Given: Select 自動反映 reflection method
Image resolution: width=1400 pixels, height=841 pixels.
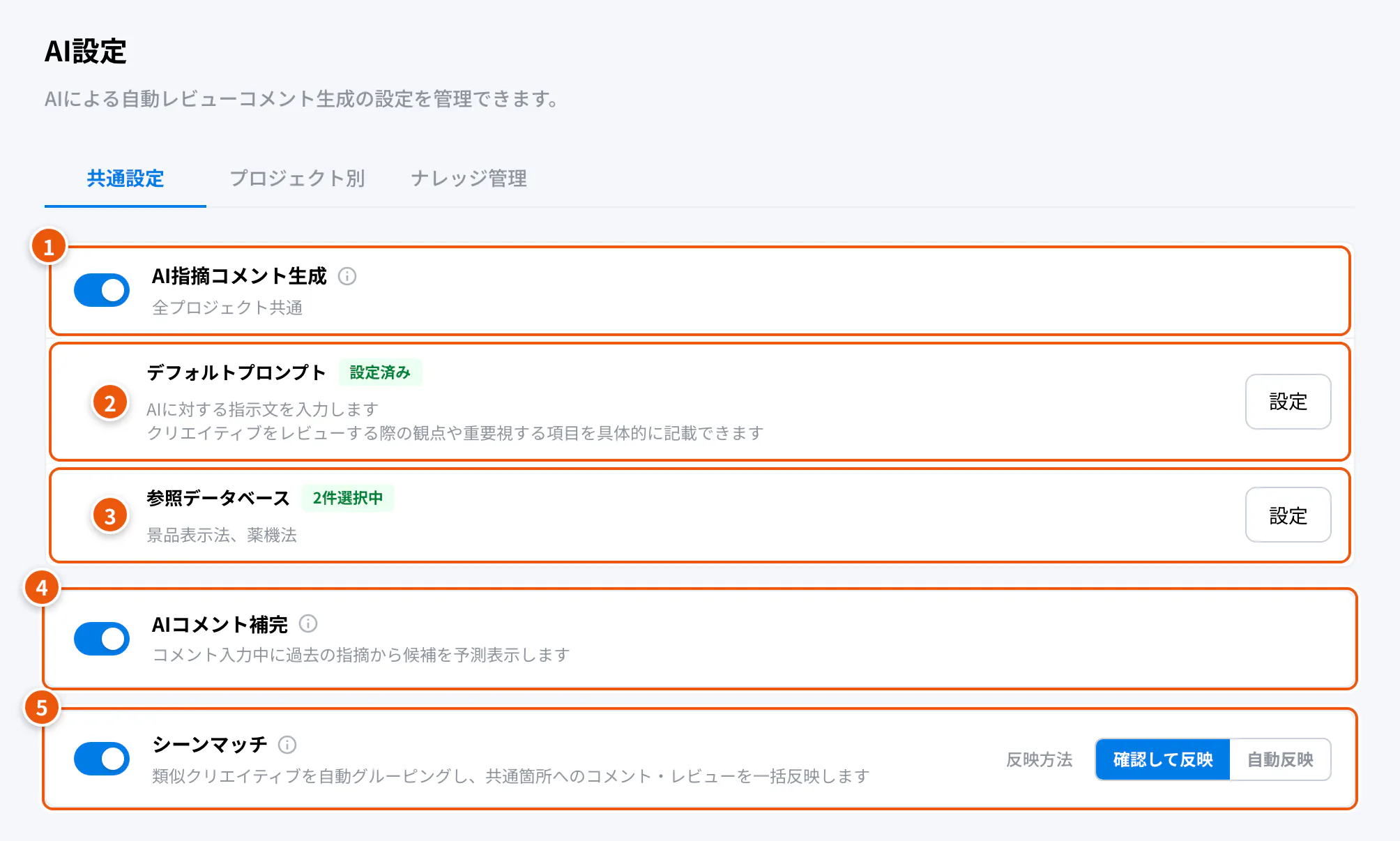Looking at the screenshot, I should 1280,759.
